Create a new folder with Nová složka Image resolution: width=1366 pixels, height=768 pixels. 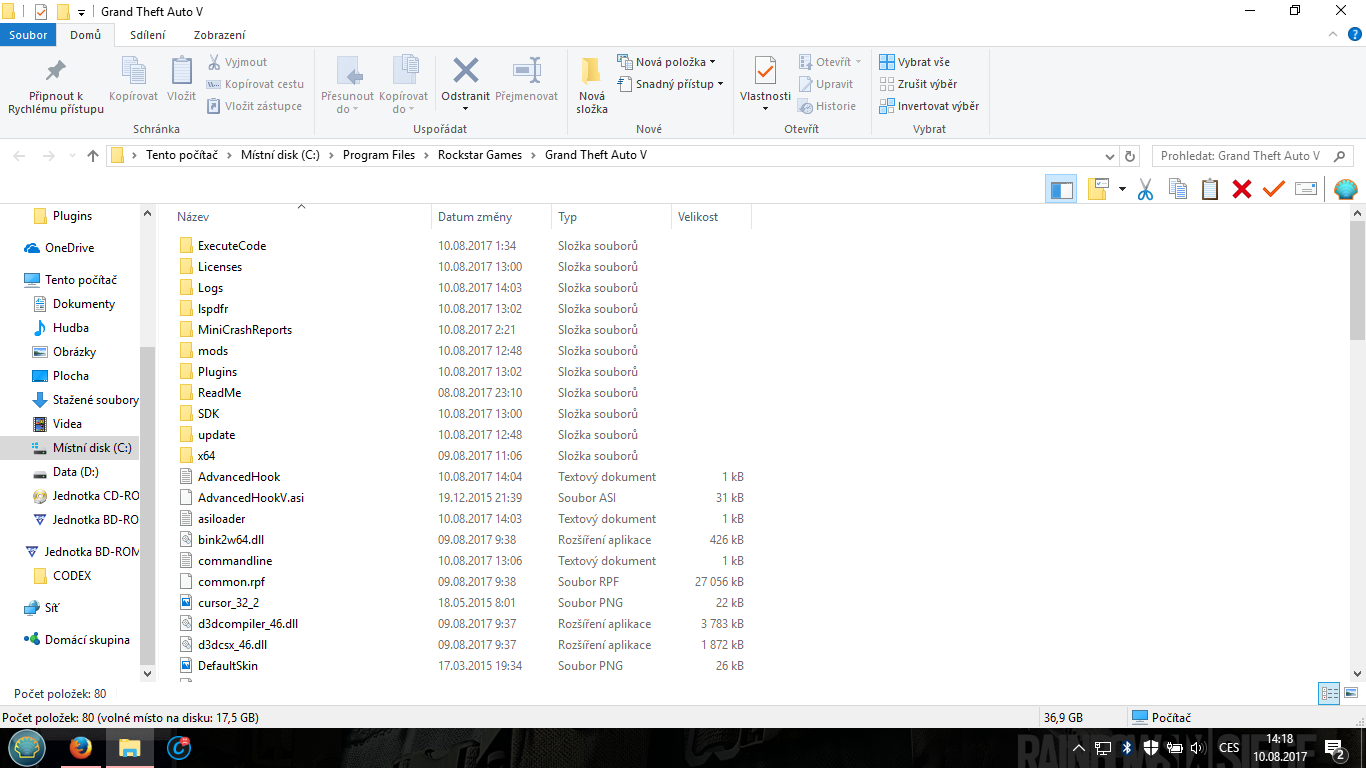click(x=592, y=85)
